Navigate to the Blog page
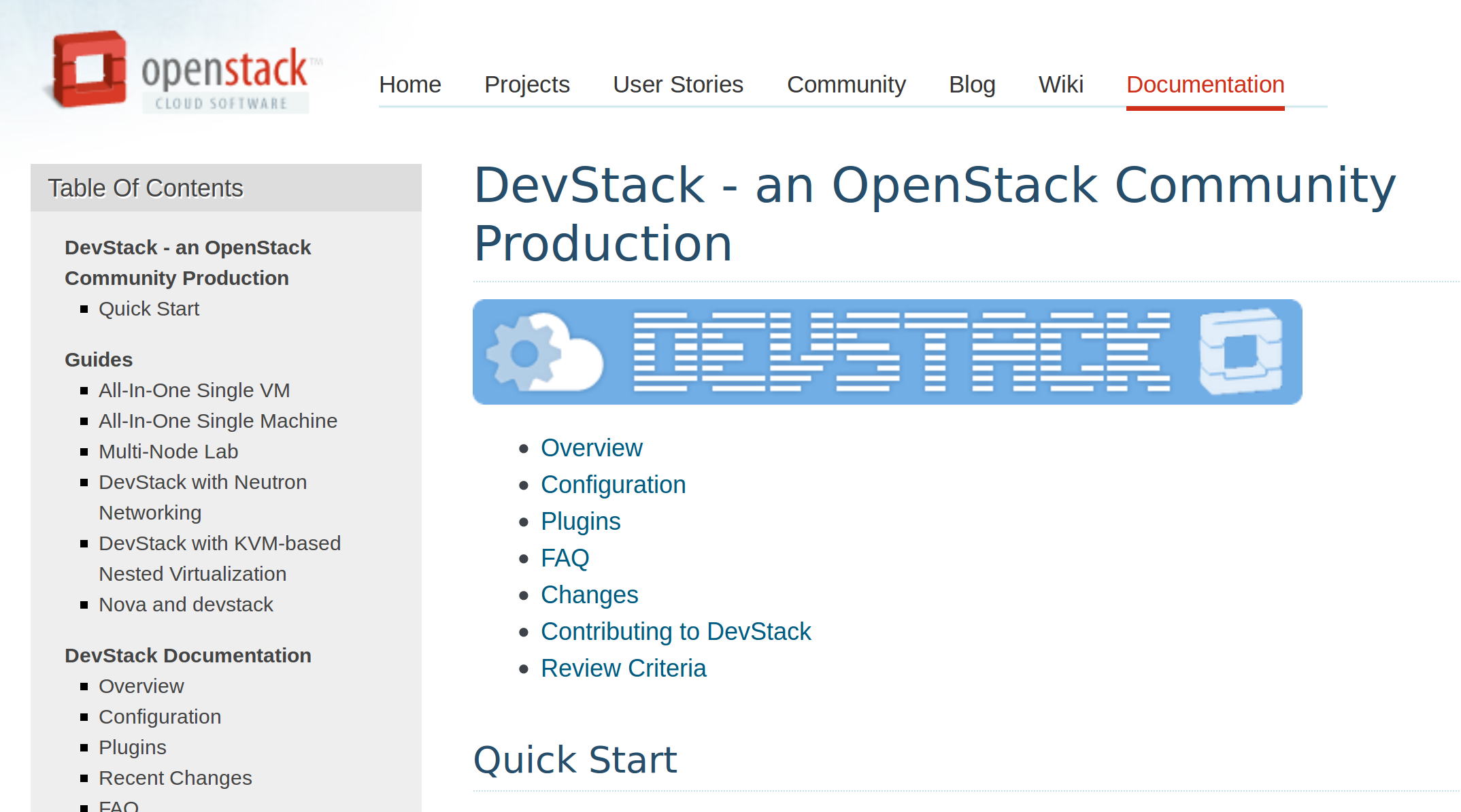 click(x=971, y=84)
